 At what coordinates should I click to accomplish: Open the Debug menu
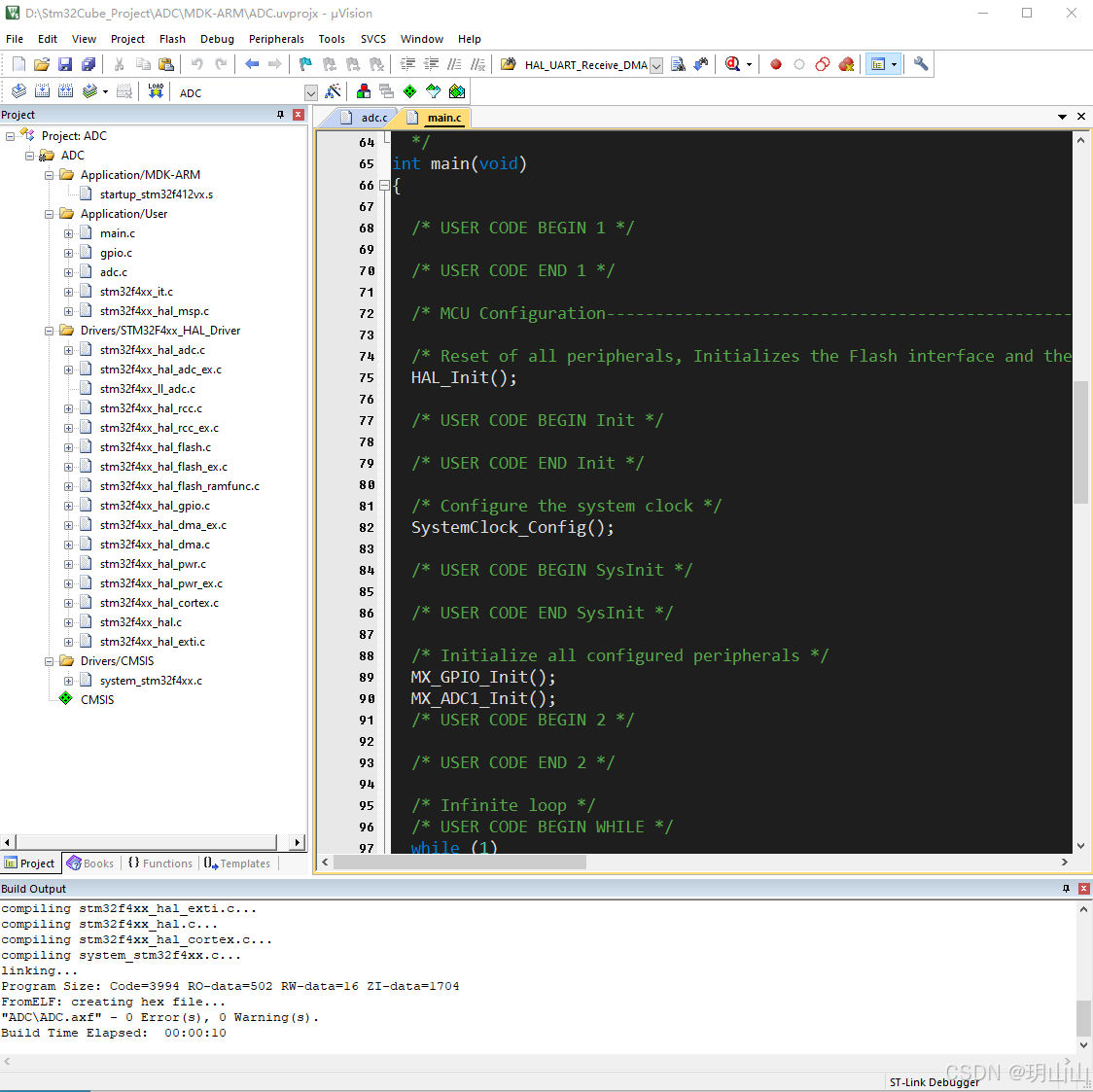[x=217, y=39]
